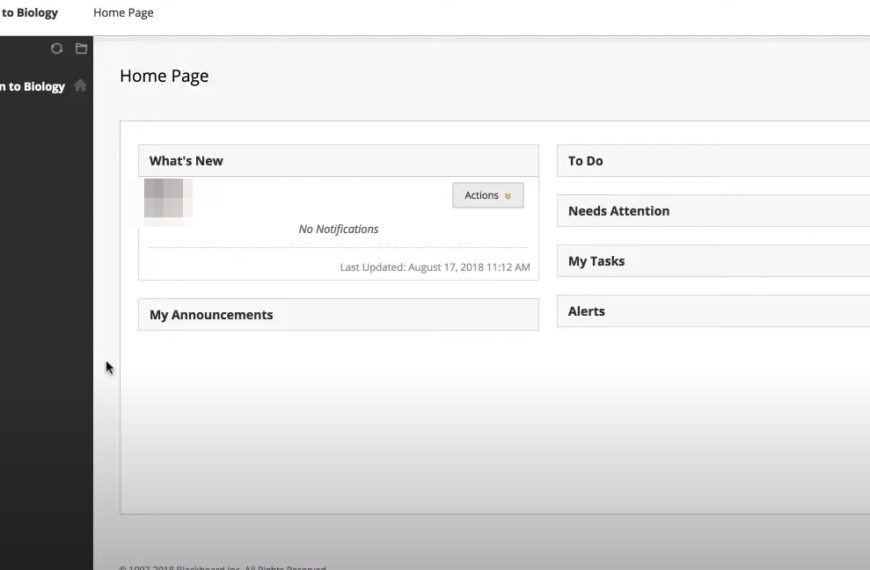Click the empty dark course menu area
870x570 pixels.
tap(46, 300)
